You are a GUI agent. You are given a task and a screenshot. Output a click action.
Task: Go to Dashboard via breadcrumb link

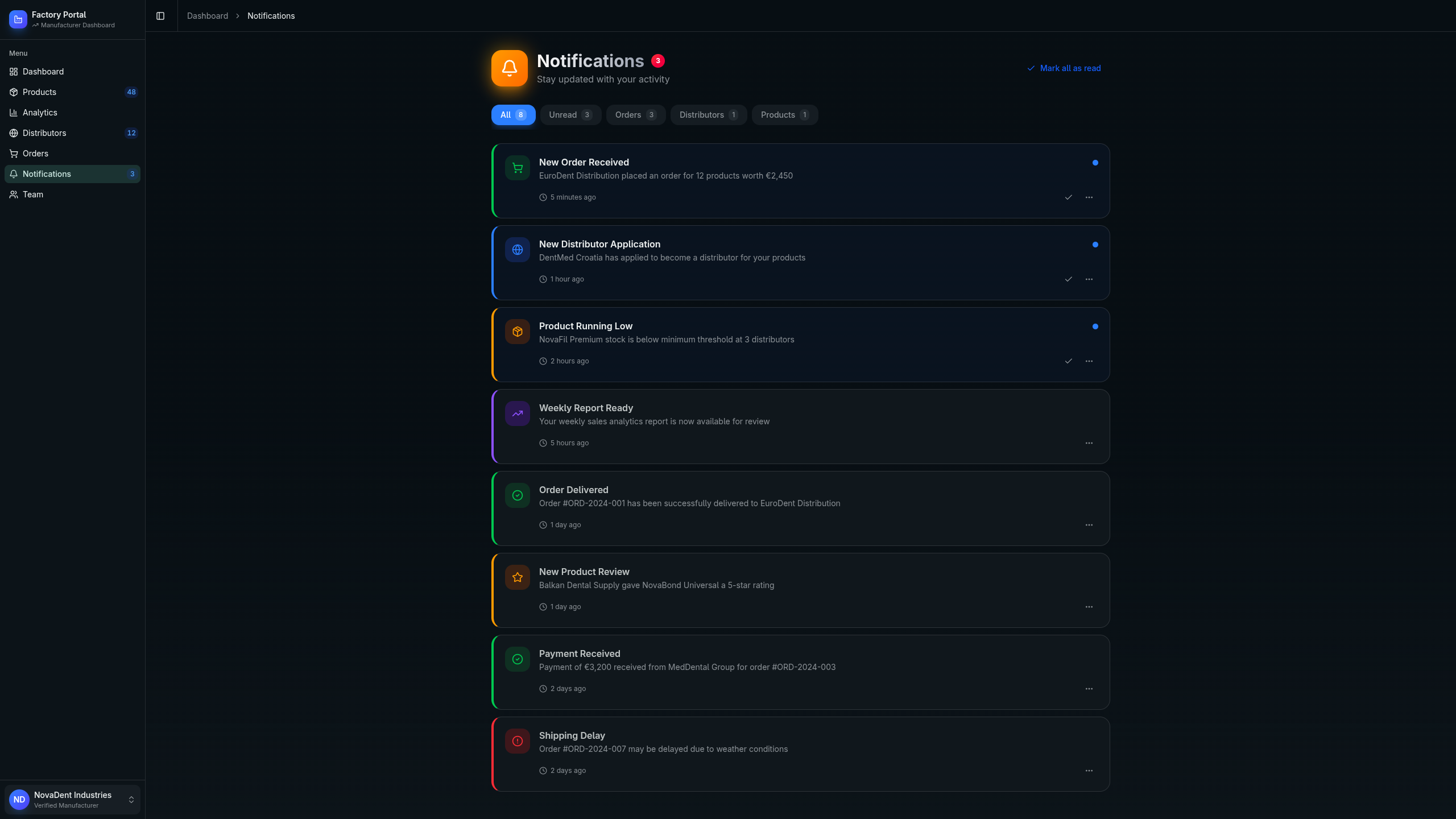click(x=207, y=16)
